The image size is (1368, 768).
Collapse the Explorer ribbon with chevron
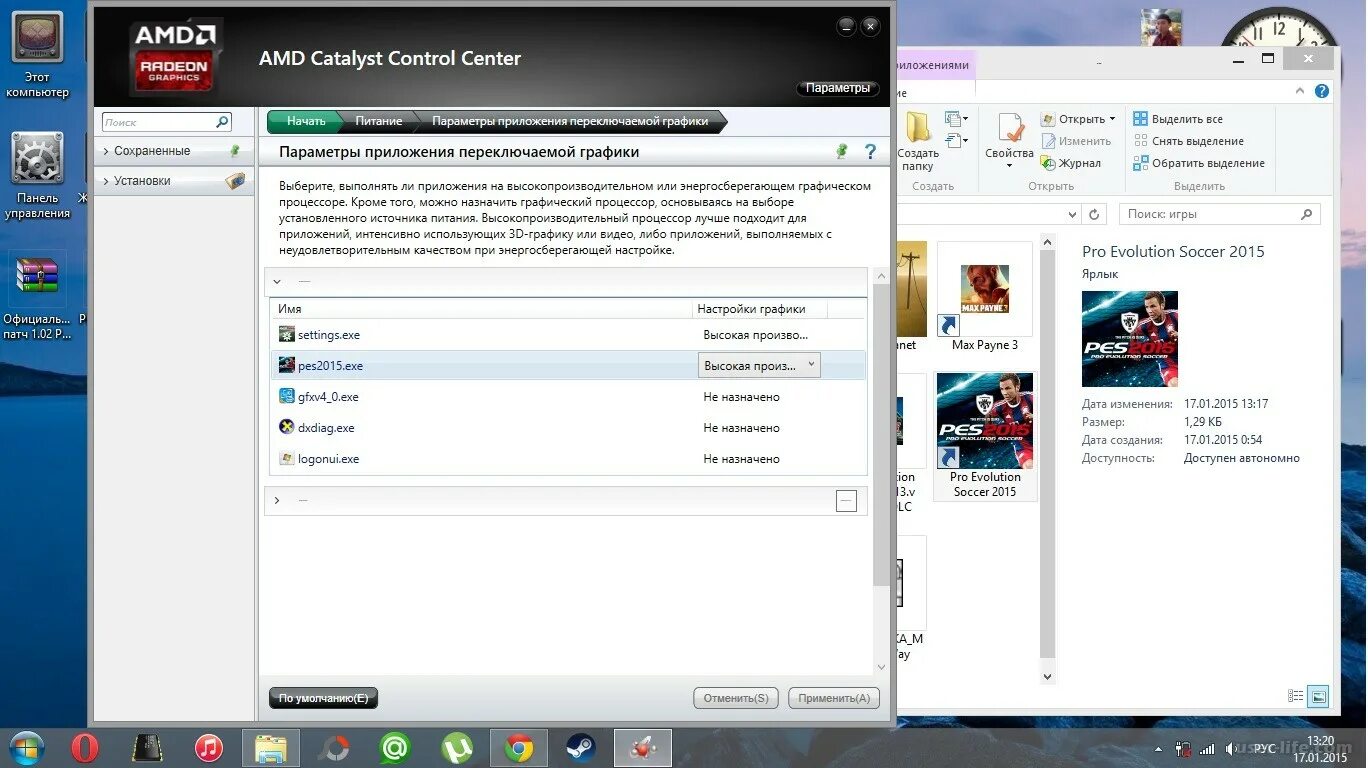click(x=1302, y=91)
